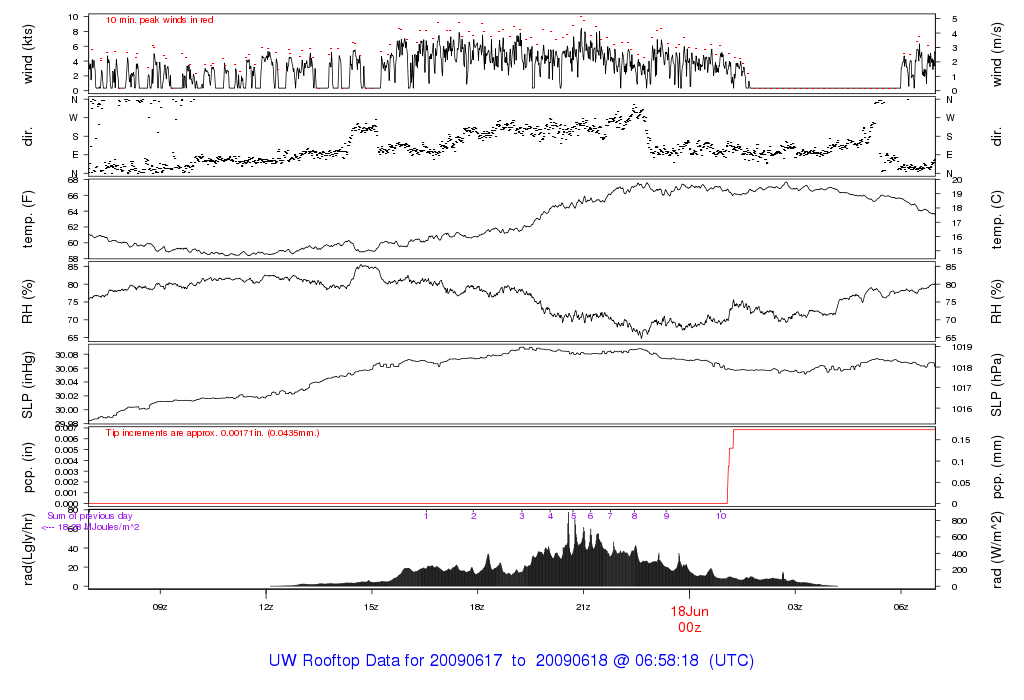This screenshot has height=700, width=1024.
Task: Click the '1019' hPa axis value
Action: (x=962, y=347)
